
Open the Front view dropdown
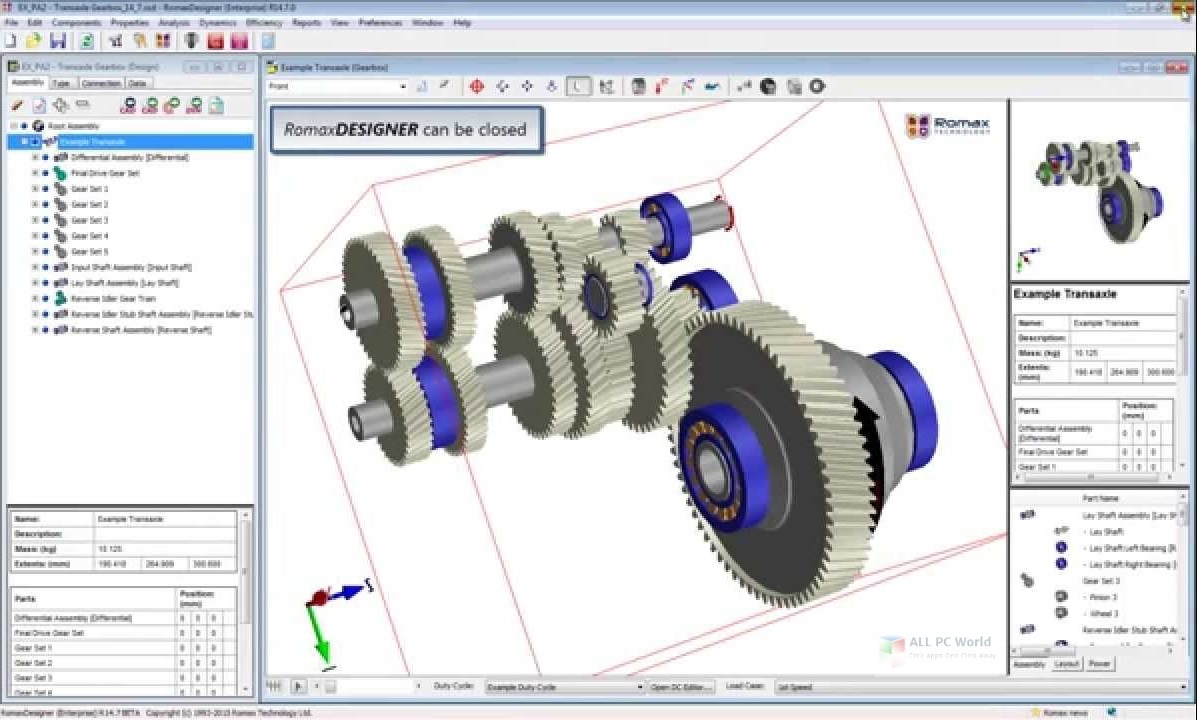tap(403, 86)
